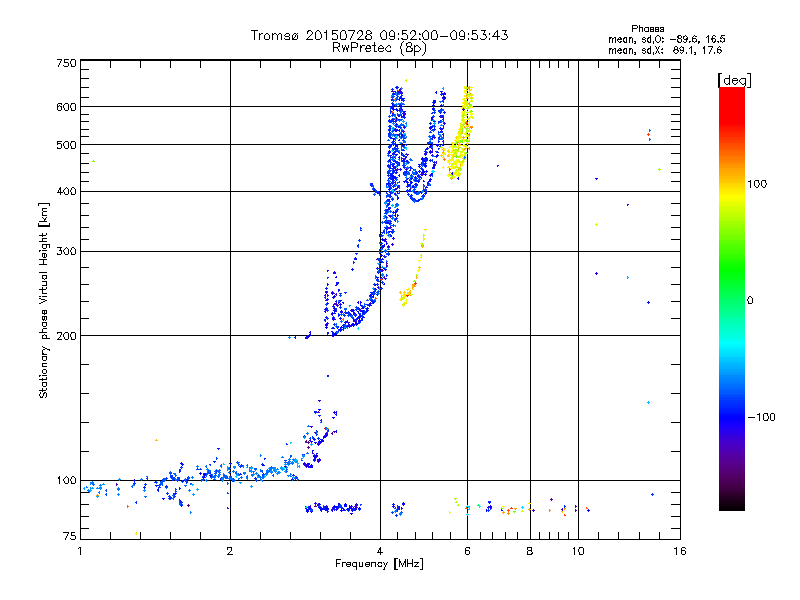800x600 pixels.
Task: Click the colorbar tick label '100'
Action: [757, 184]
